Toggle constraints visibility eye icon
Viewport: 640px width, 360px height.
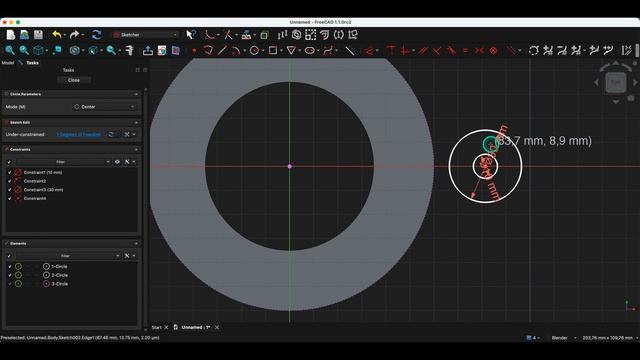click(x=117, y=162)
